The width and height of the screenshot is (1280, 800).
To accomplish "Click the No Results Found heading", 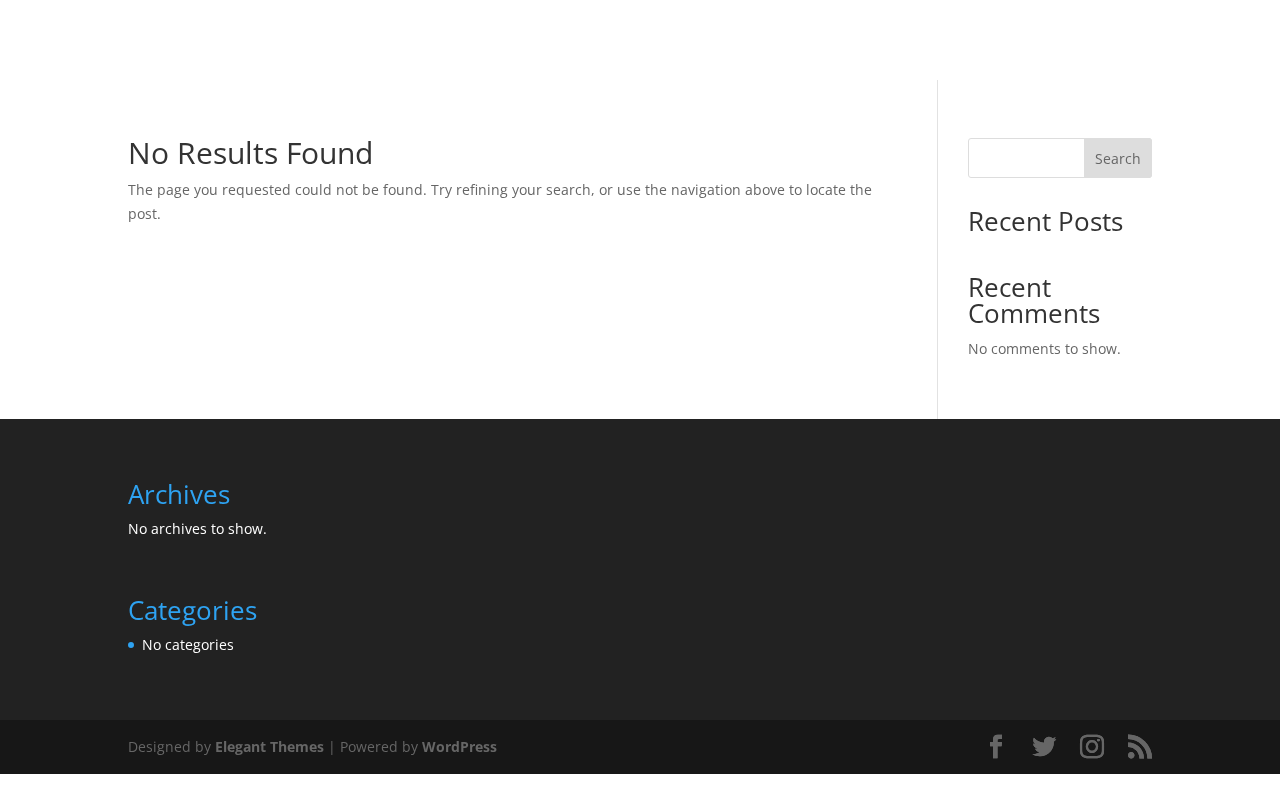I will point(250,153).
